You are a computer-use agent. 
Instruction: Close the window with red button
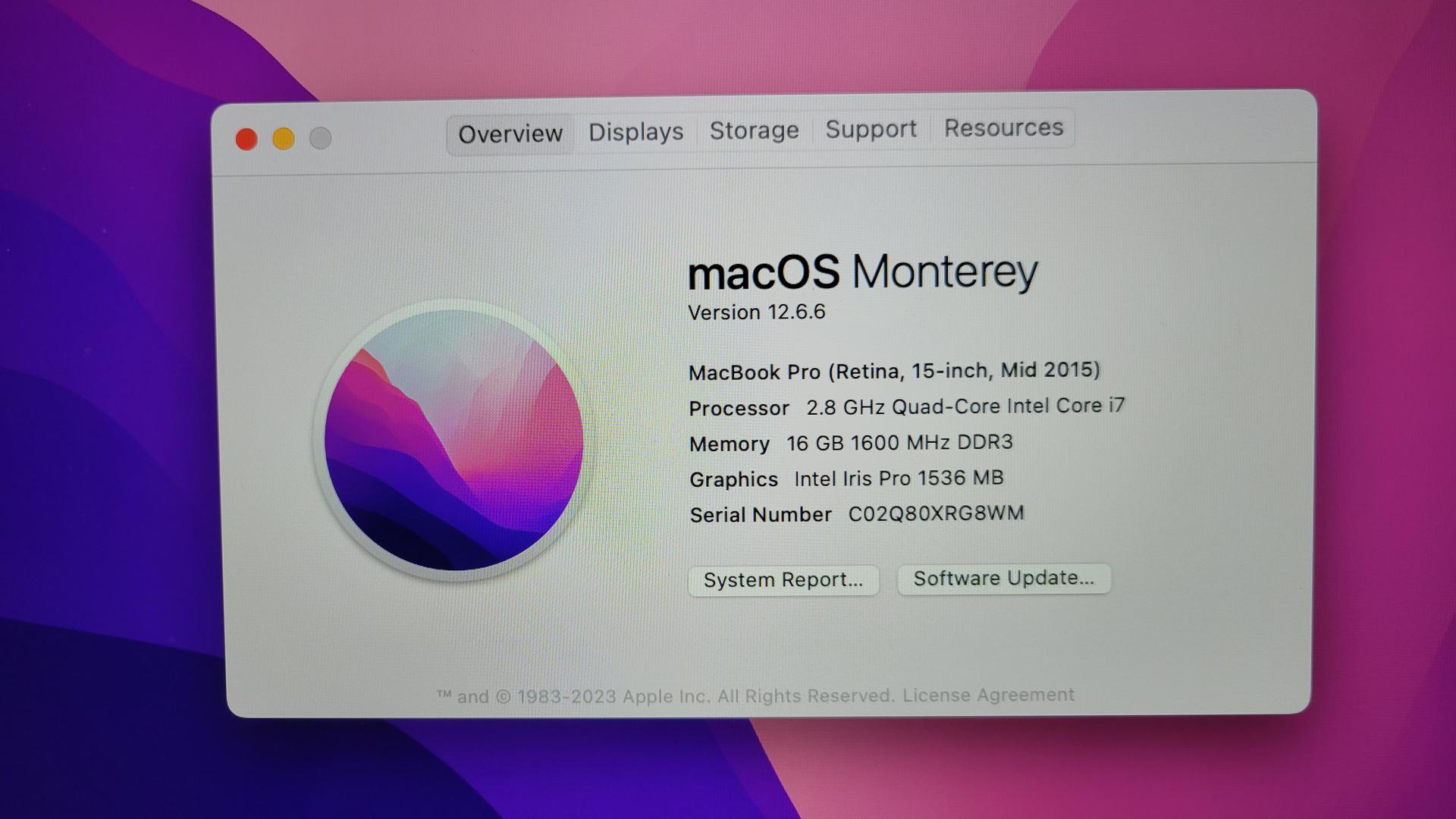point(246,140)
